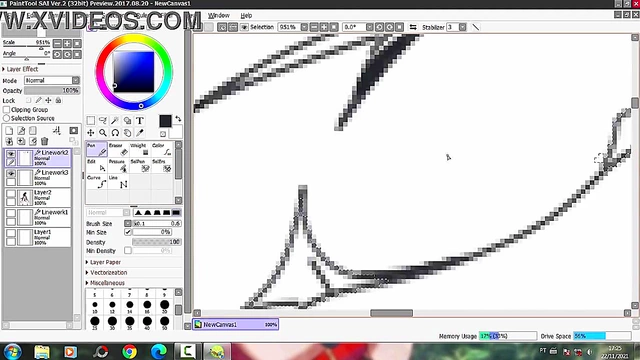Enable the Min Density checkbox
640x360 pixels.
(128, 250)
